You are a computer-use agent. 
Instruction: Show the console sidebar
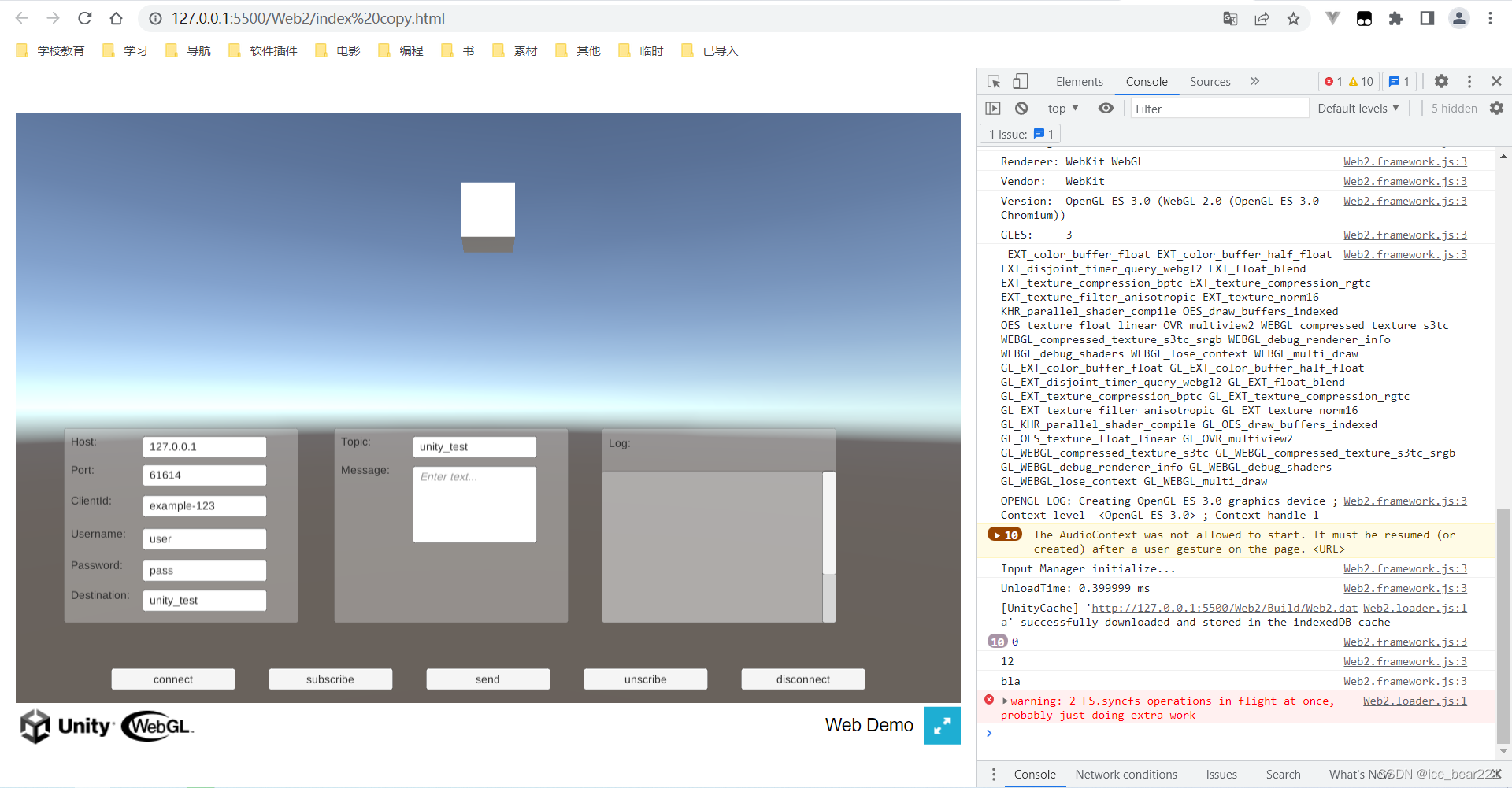pyautogui.click(x=992, y=108)
